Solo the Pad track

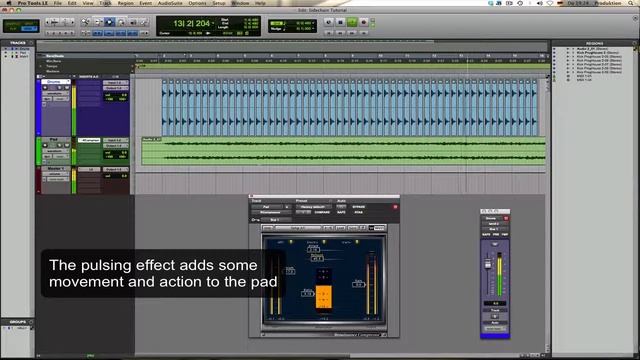pos(60,145)
